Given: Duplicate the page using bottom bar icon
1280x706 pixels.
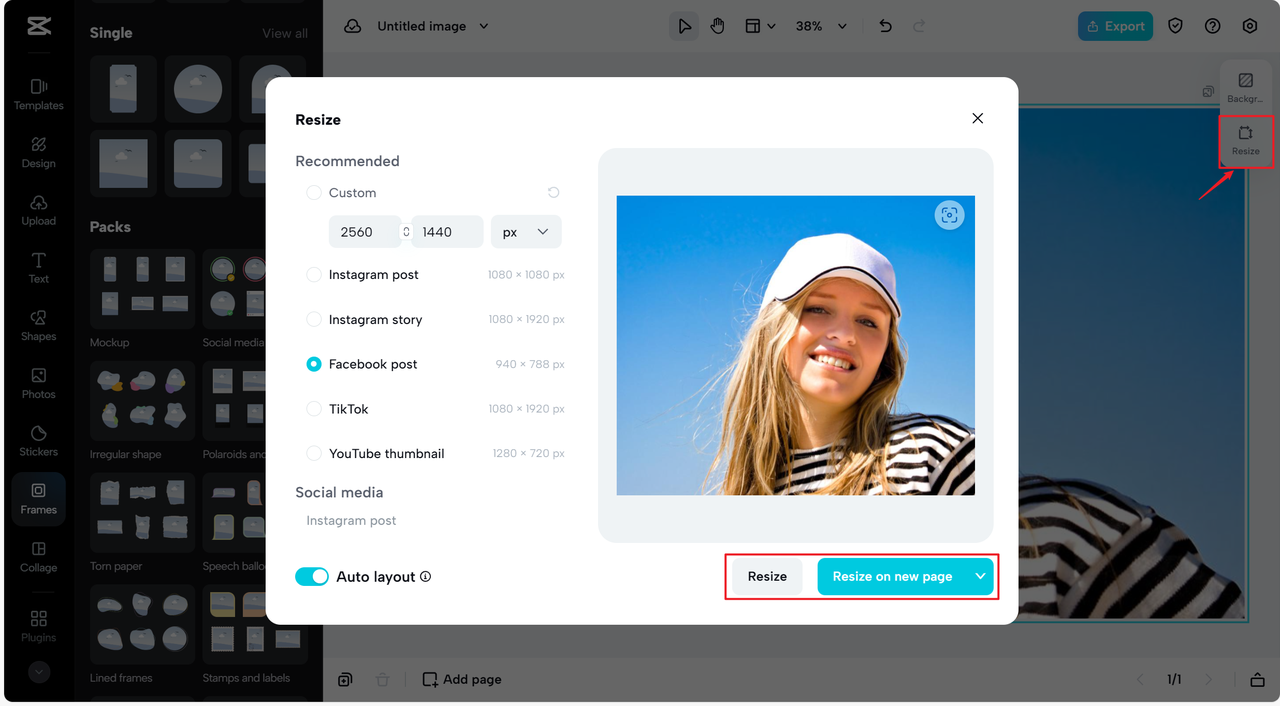Looking at the screenshot, I should [x=345, y=680].
